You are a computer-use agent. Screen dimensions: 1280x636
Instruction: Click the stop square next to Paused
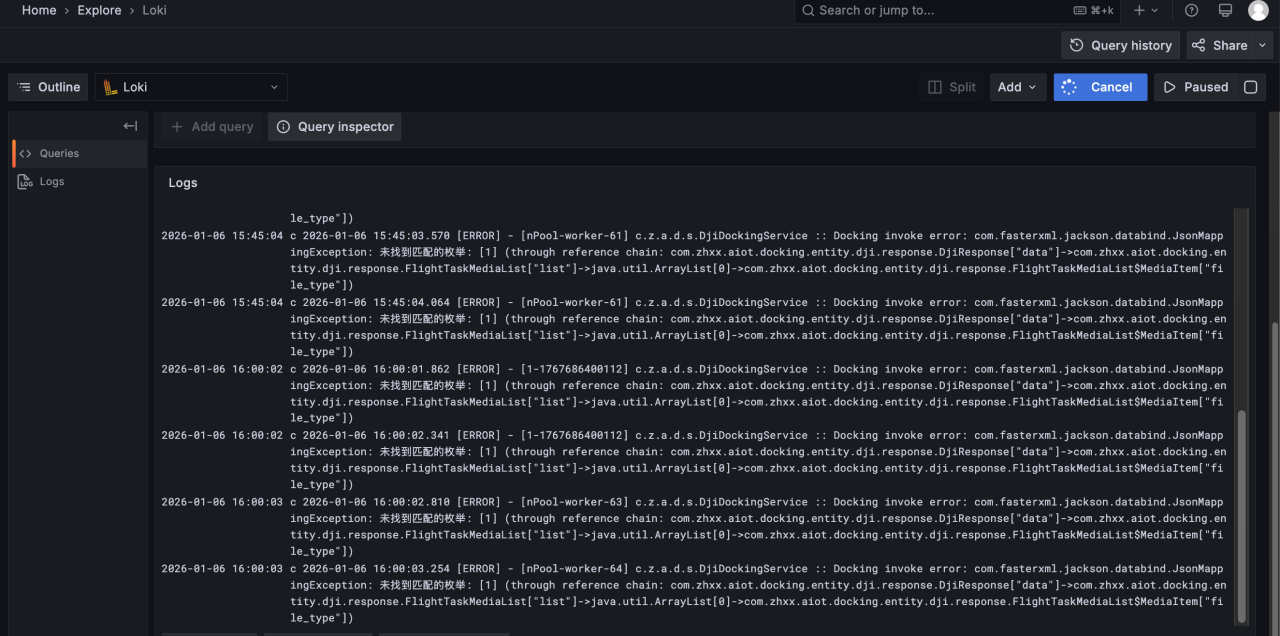1250,87
